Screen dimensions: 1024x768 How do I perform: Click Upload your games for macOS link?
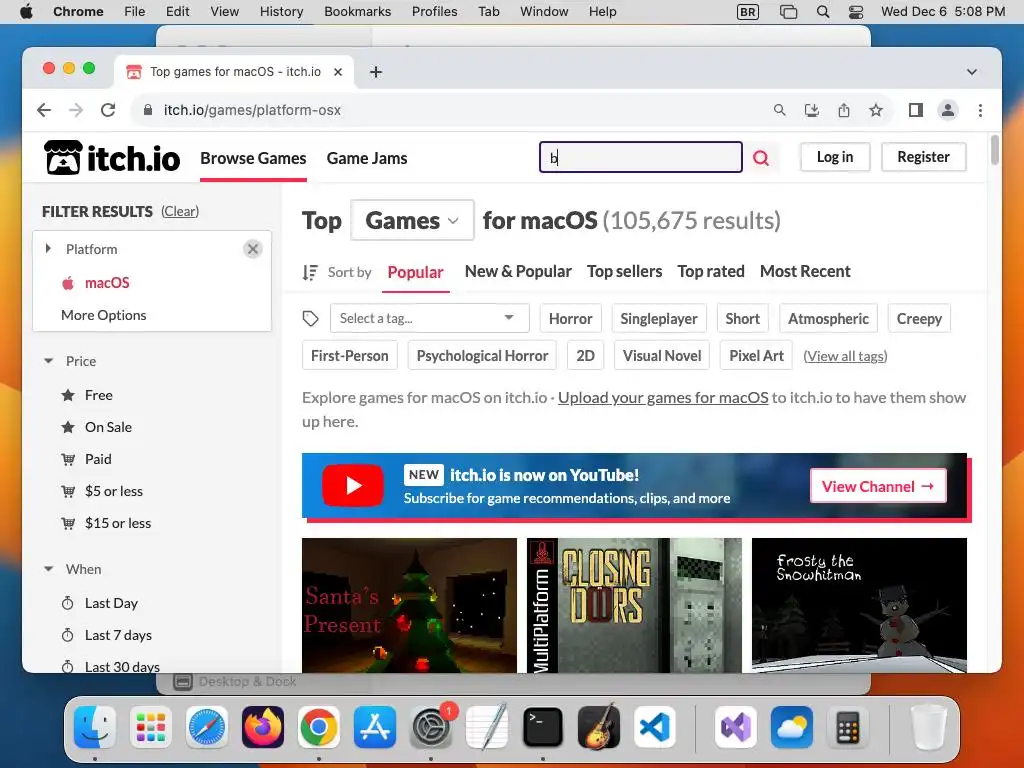(x=663, y=398)
